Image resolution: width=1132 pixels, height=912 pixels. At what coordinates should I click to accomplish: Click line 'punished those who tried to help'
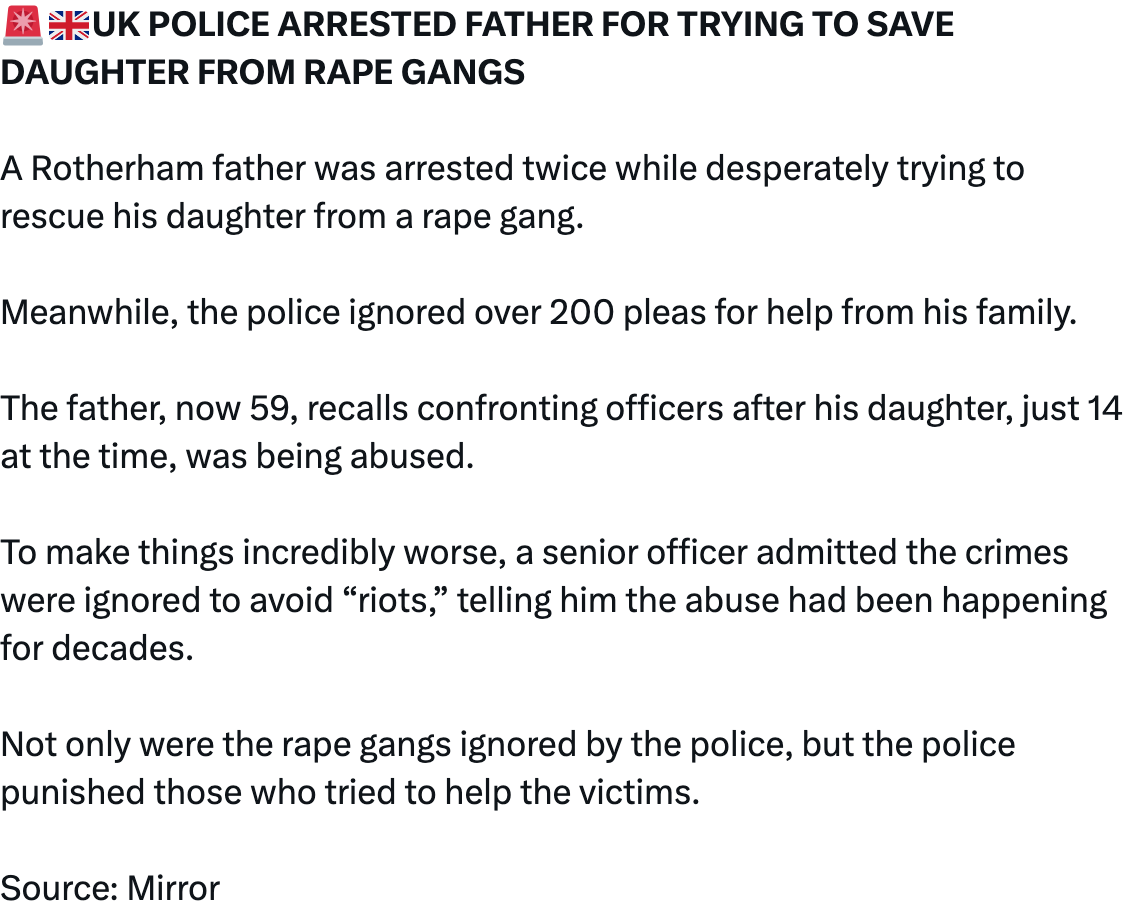pos(348,792)
